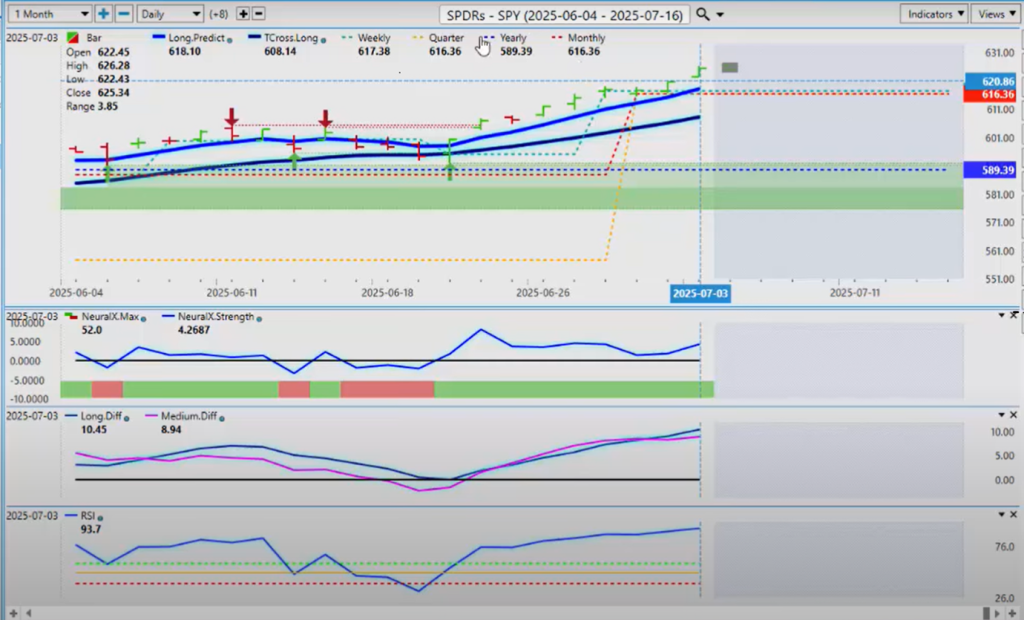Open the Indicators menu
1024x620 pixels.
tap(933, 14)
